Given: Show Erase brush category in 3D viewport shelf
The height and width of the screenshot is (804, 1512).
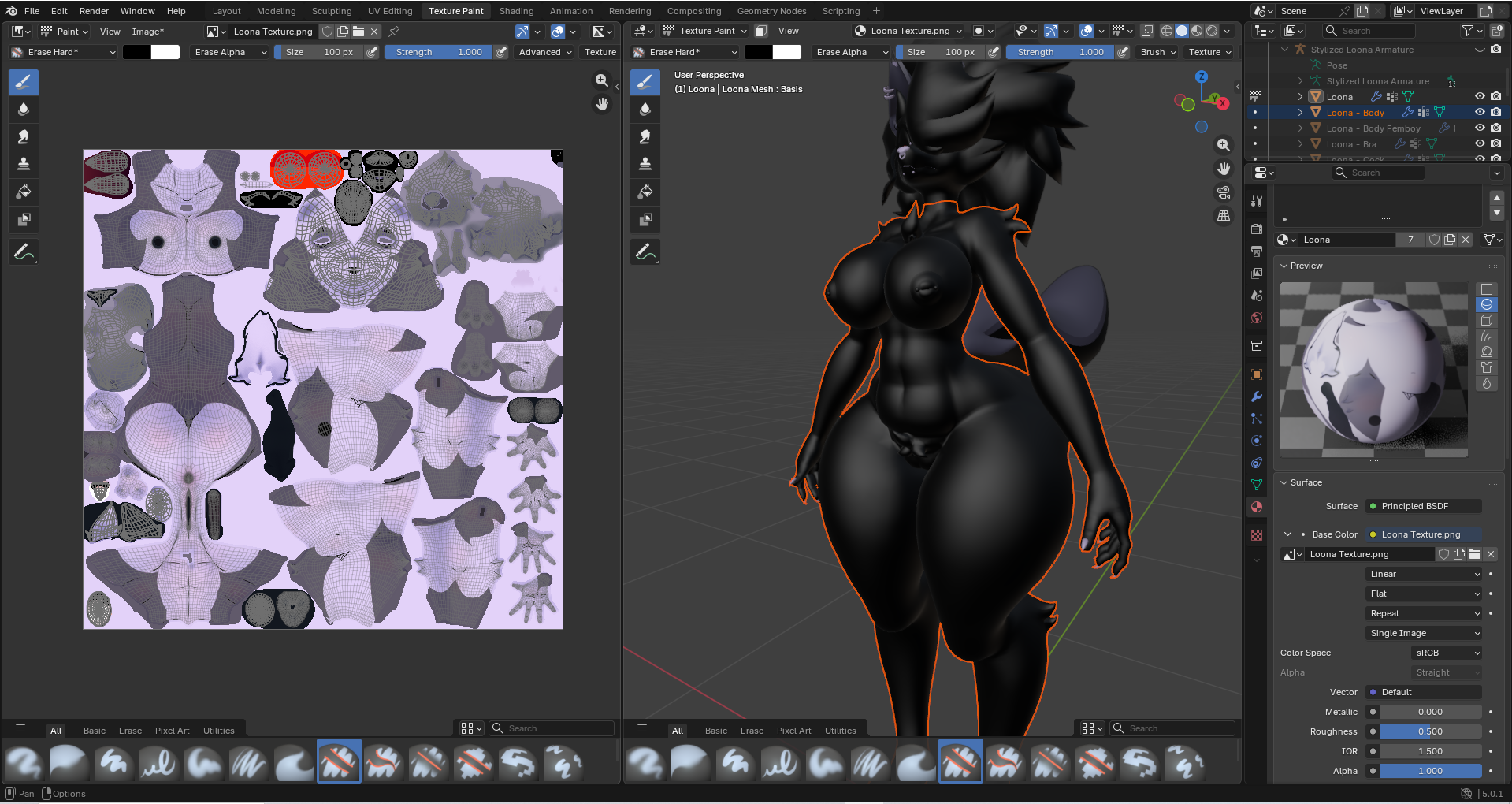Looking at the screenshot, I should [752, 731].
